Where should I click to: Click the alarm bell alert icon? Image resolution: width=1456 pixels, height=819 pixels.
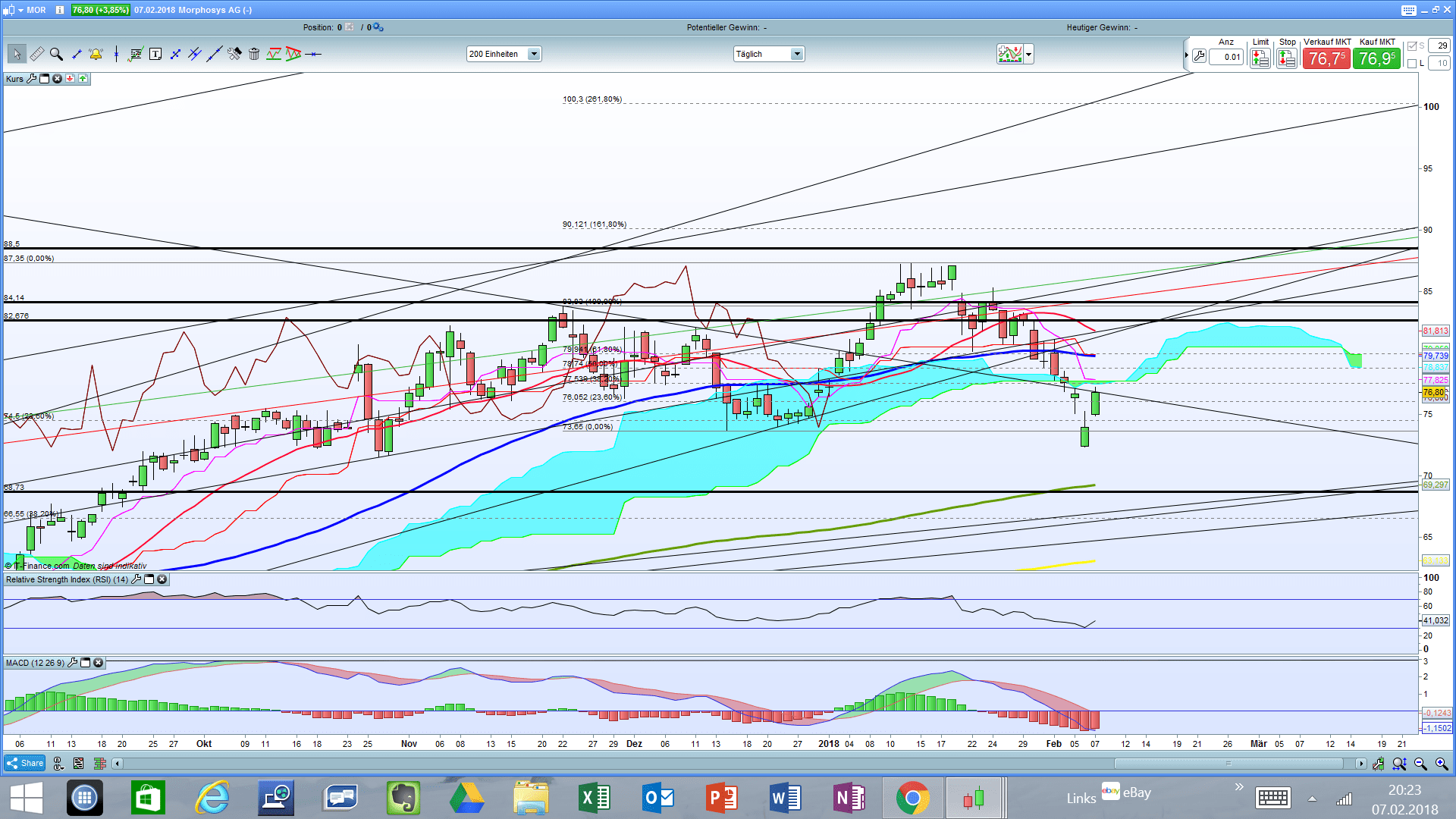96,54
